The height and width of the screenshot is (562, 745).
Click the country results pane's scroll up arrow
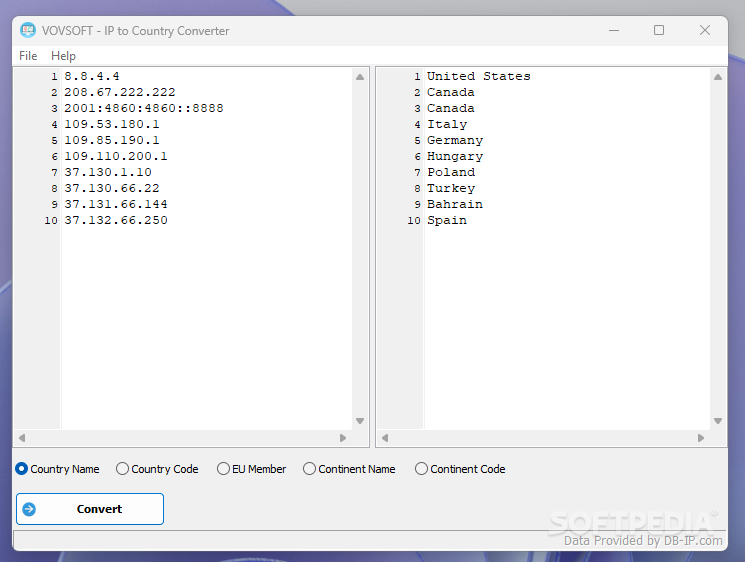click(x=718, y=77)
